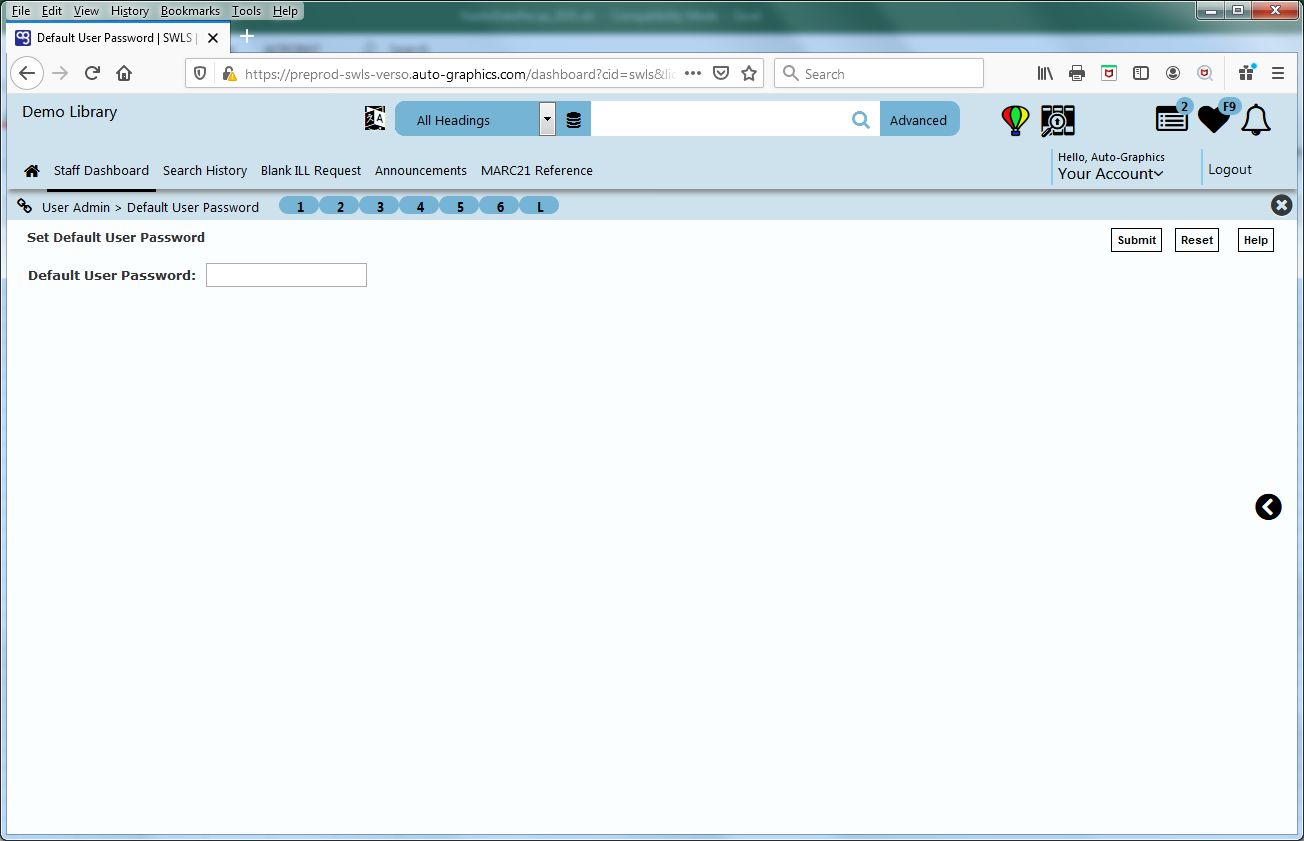Select breadcrumb pill 1
The height and width of the screenshot is (841, 1304).
click(300, 206)
